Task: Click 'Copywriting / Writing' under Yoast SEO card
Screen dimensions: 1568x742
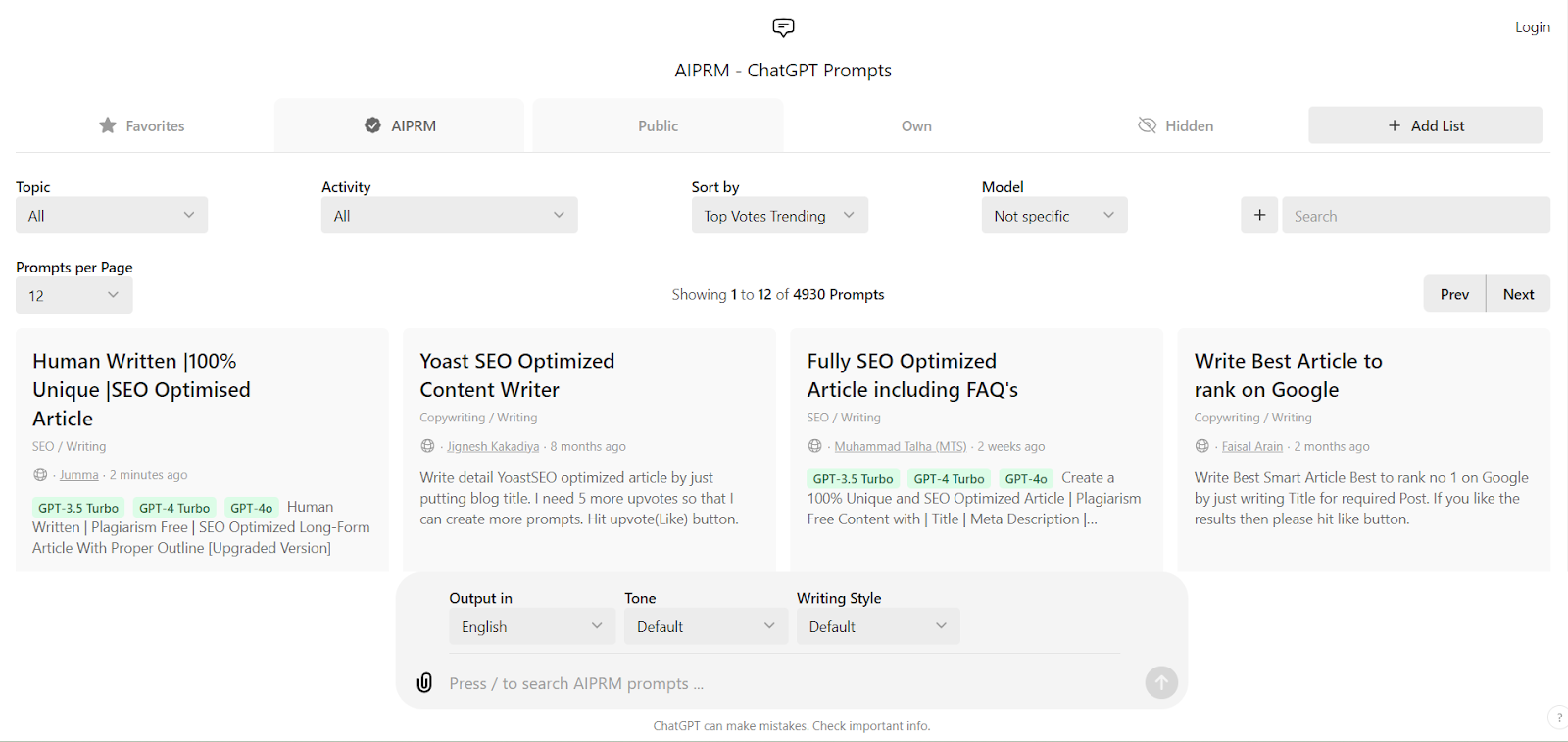Action: coord(478,418)
